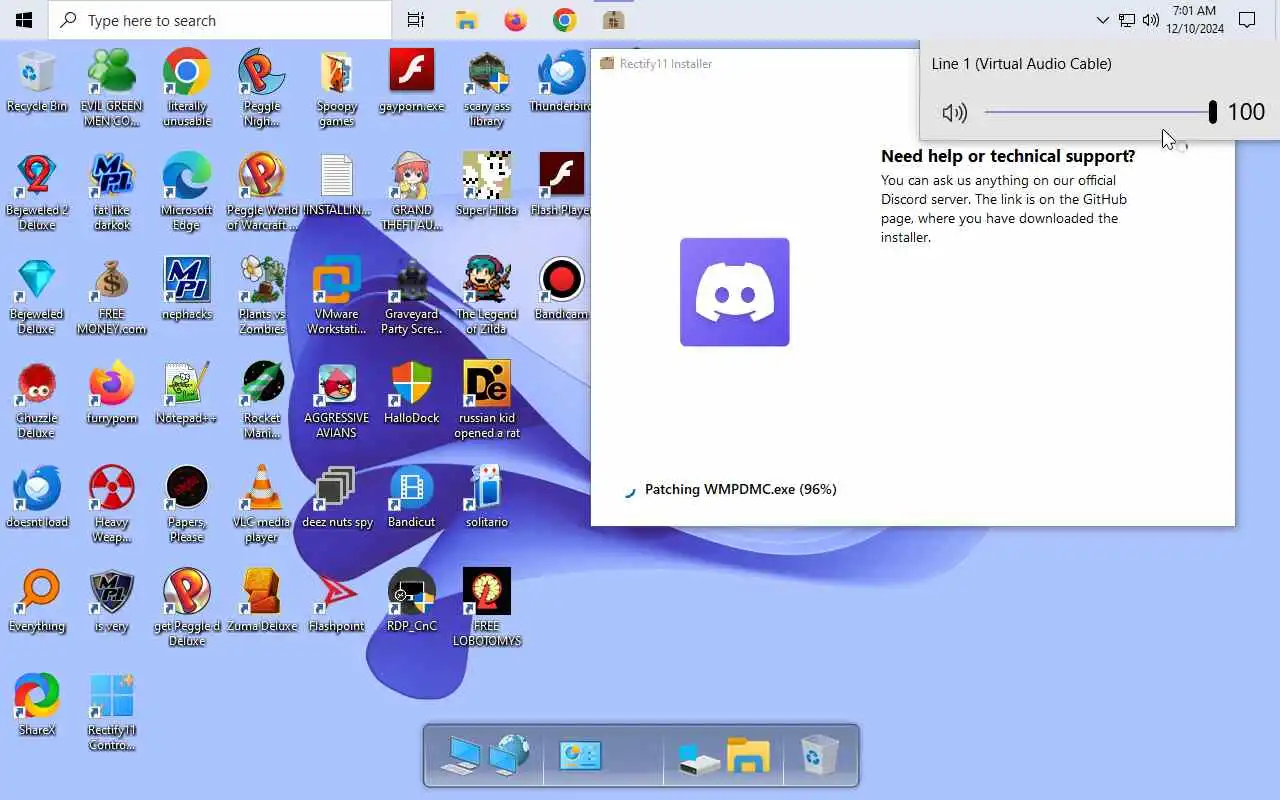This screenshot has height=800, width=1280.
Task: Open the clock showing 7:01 AM
Action: coord(1194,20)
